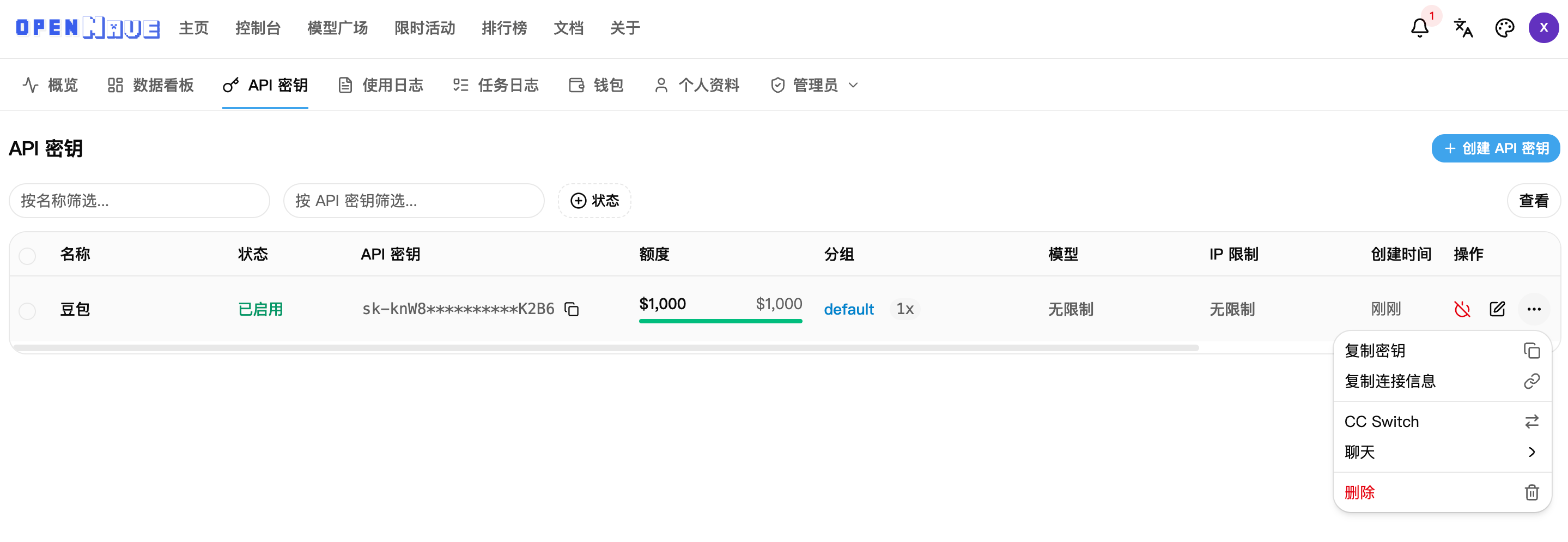1568x542 pixels.
Task: Copy the sk-knW8 key using its icon
Action: [572, 309]
